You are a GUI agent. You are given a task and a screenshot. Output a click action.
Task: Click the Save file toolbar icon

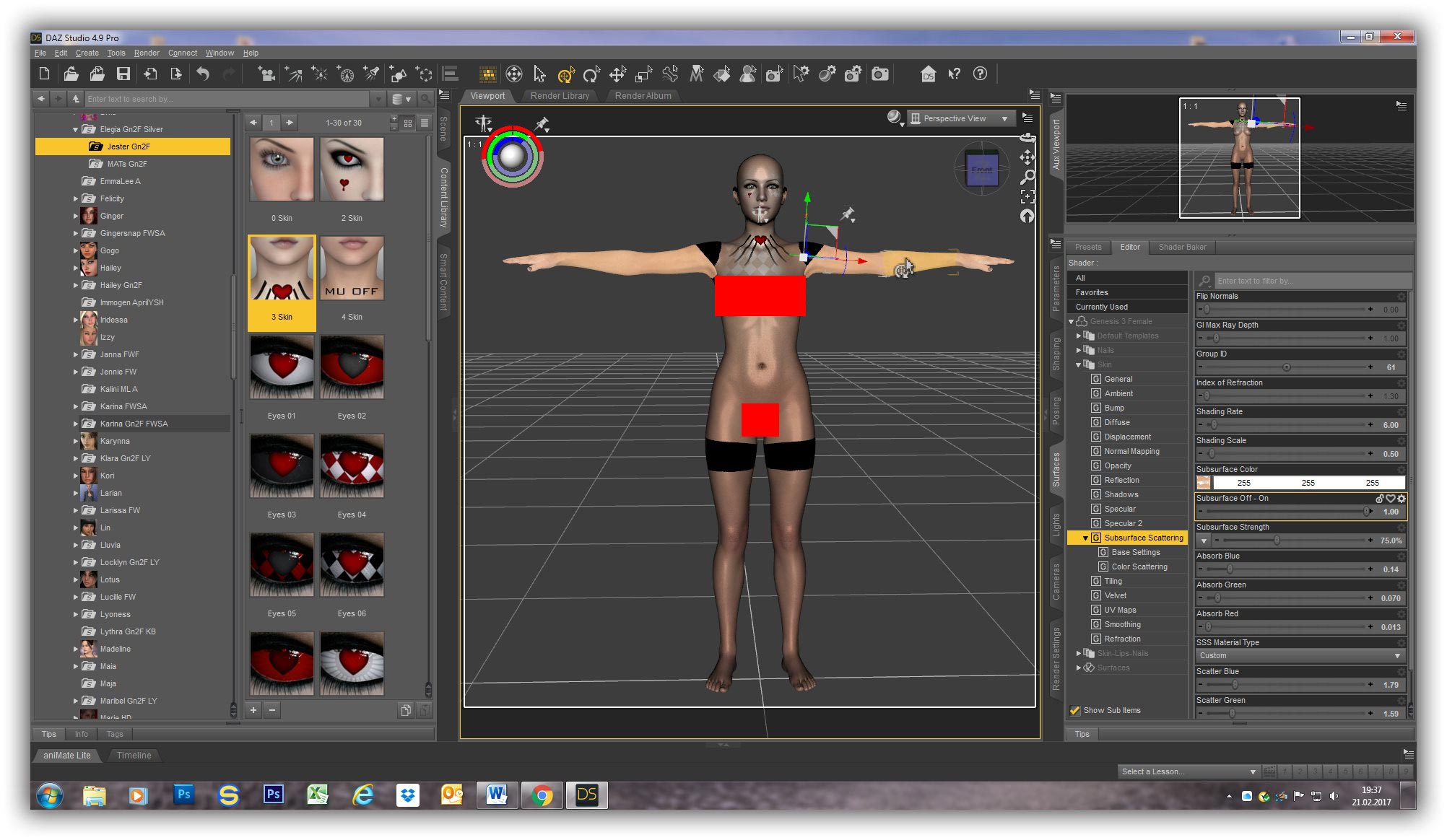123,74
